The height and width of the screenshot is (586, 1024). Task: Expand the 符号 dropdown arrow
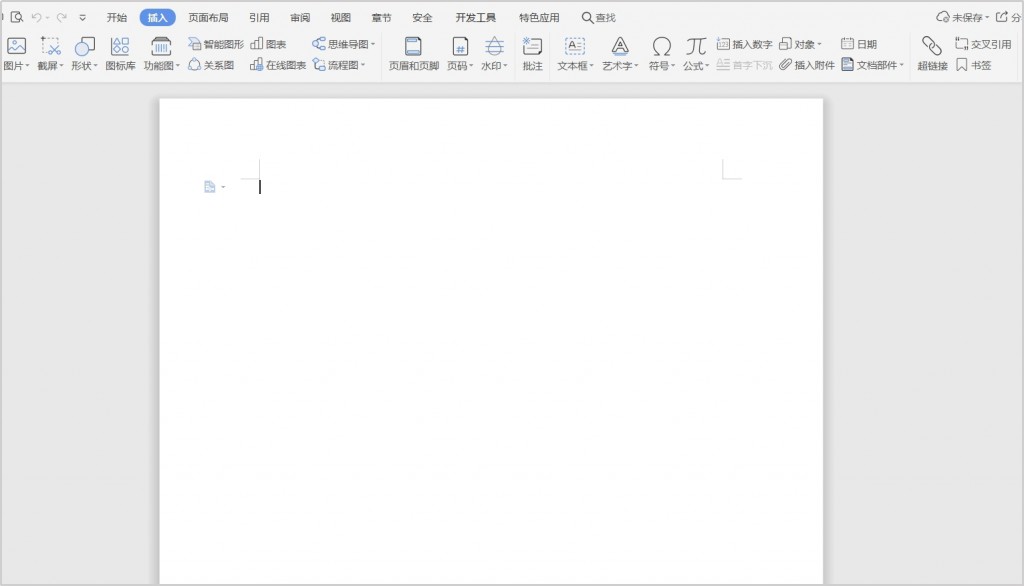(x=673, y=65)
